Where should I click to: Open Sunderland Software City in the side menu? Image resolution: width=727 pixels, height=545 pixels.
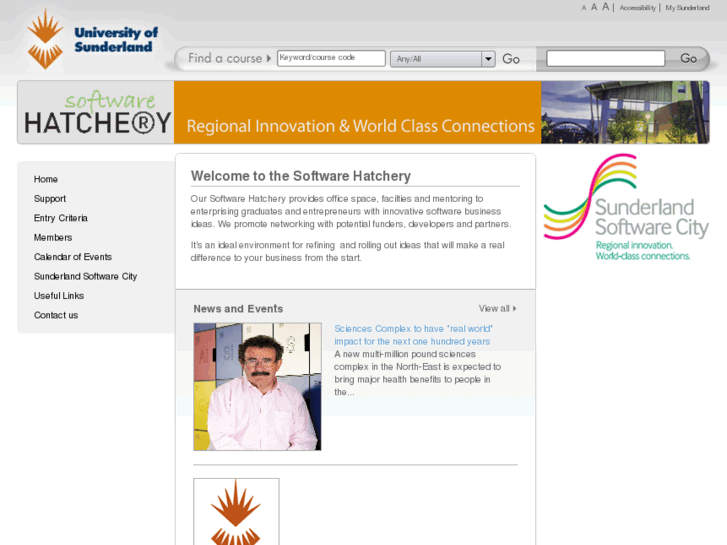click(x=85, y=276)
